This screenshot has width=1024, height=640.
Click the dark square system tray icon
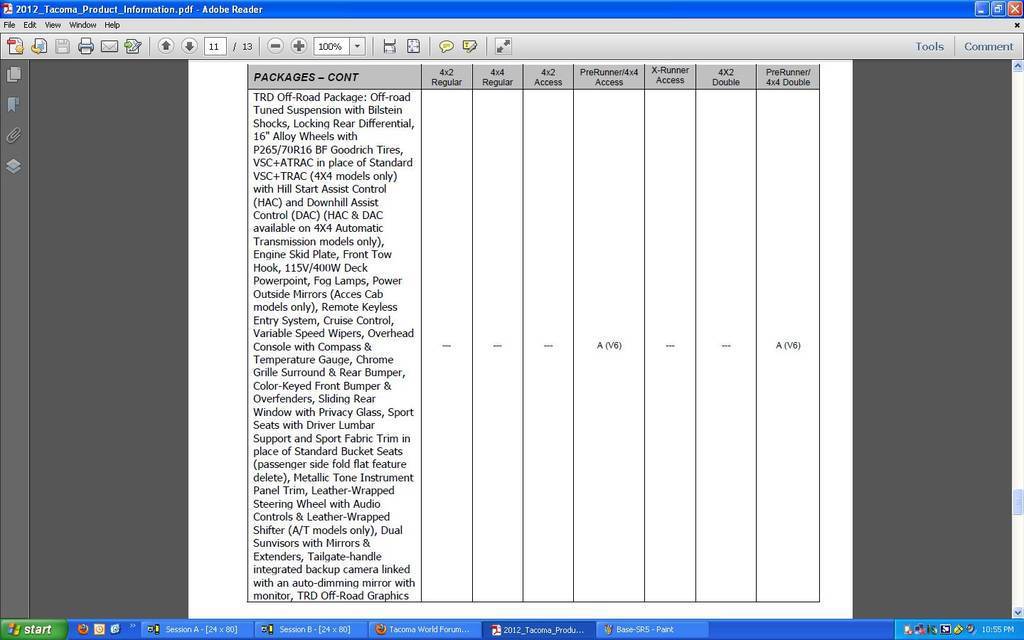point(946,630)
